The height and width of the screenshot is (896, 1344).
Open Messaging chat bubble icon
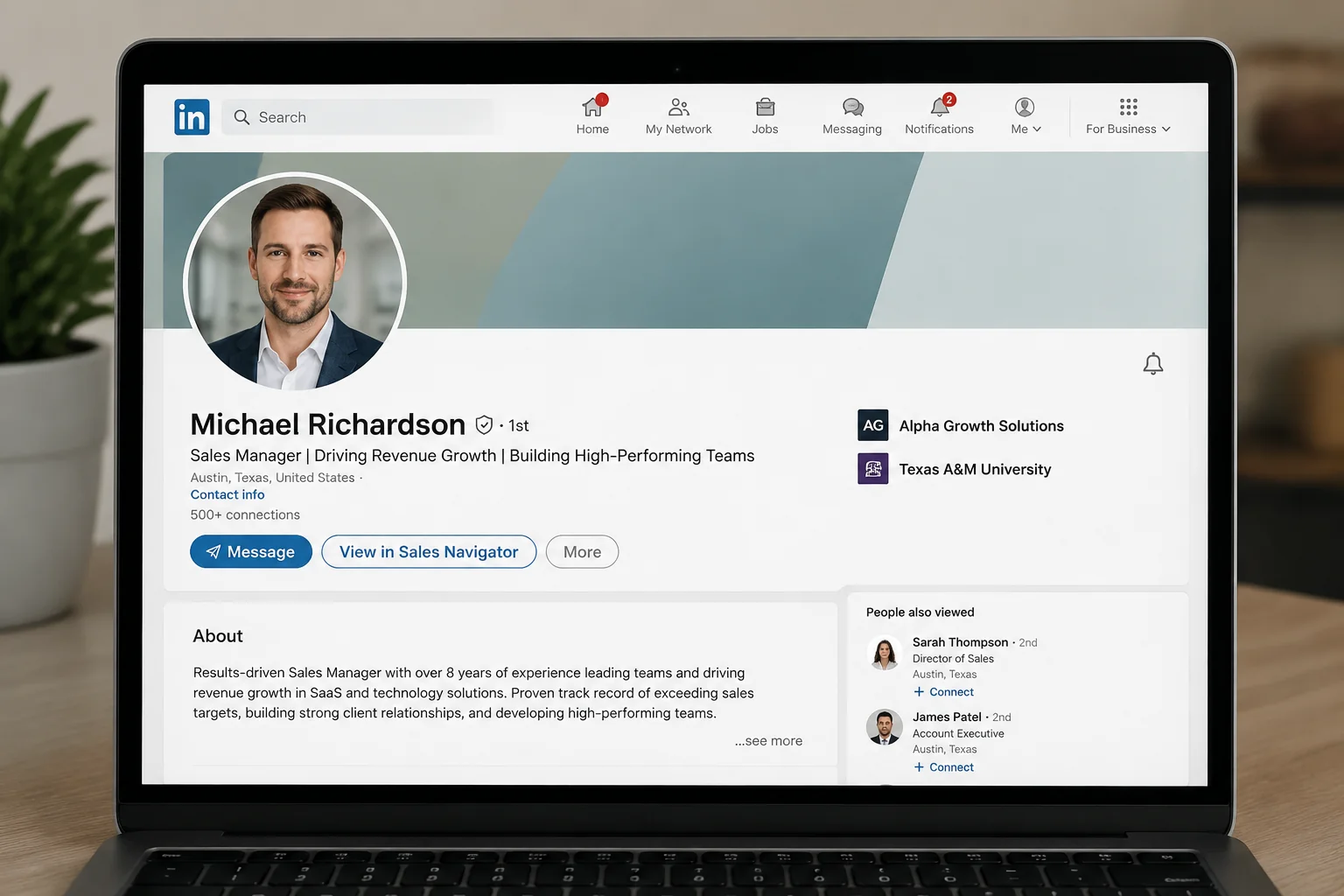pos(852,107)
